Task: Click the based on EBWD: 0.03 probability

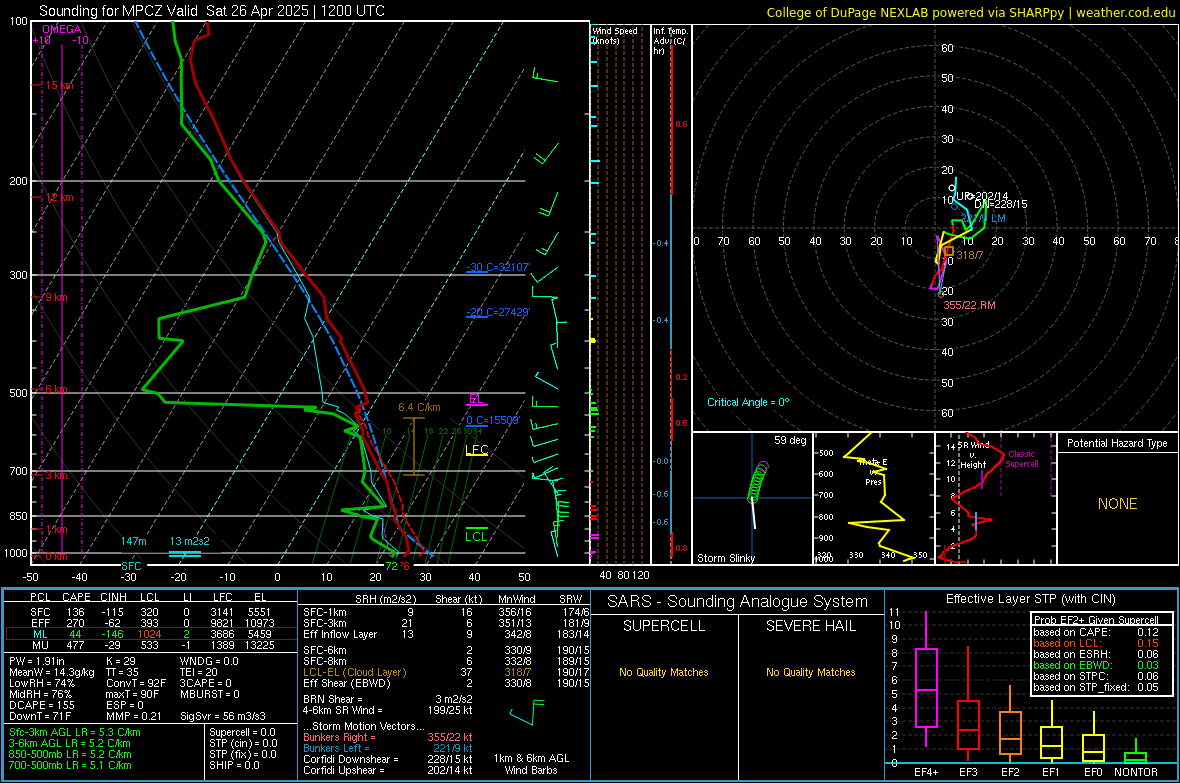Action: (x=1096, y=665)
